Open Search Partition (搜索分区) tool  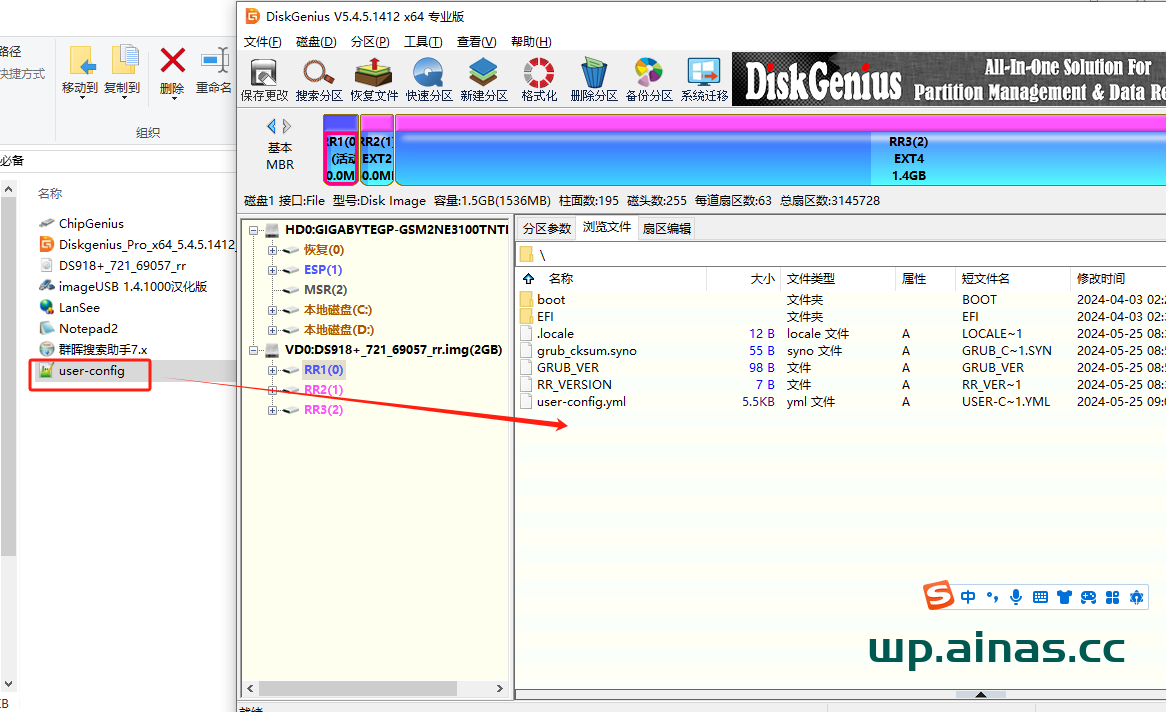click(319, 80)
